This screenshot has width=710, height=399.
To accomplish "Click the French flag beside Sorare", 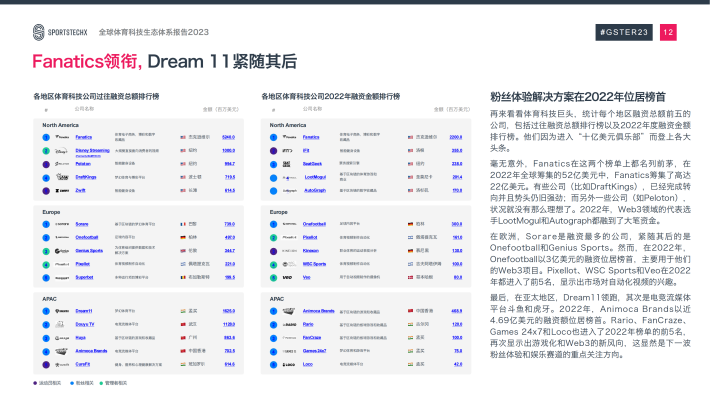I will pyautogui.click(x=183, y=224).
